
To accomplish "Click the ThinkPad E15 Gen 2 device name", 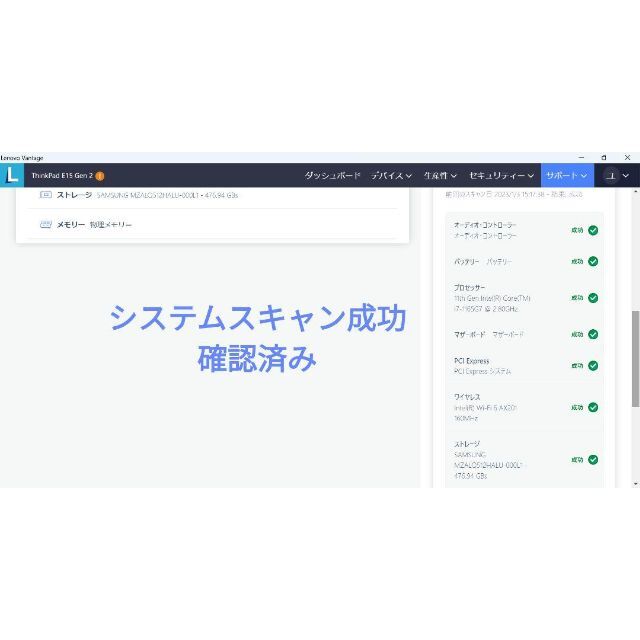I will point(62,176).
